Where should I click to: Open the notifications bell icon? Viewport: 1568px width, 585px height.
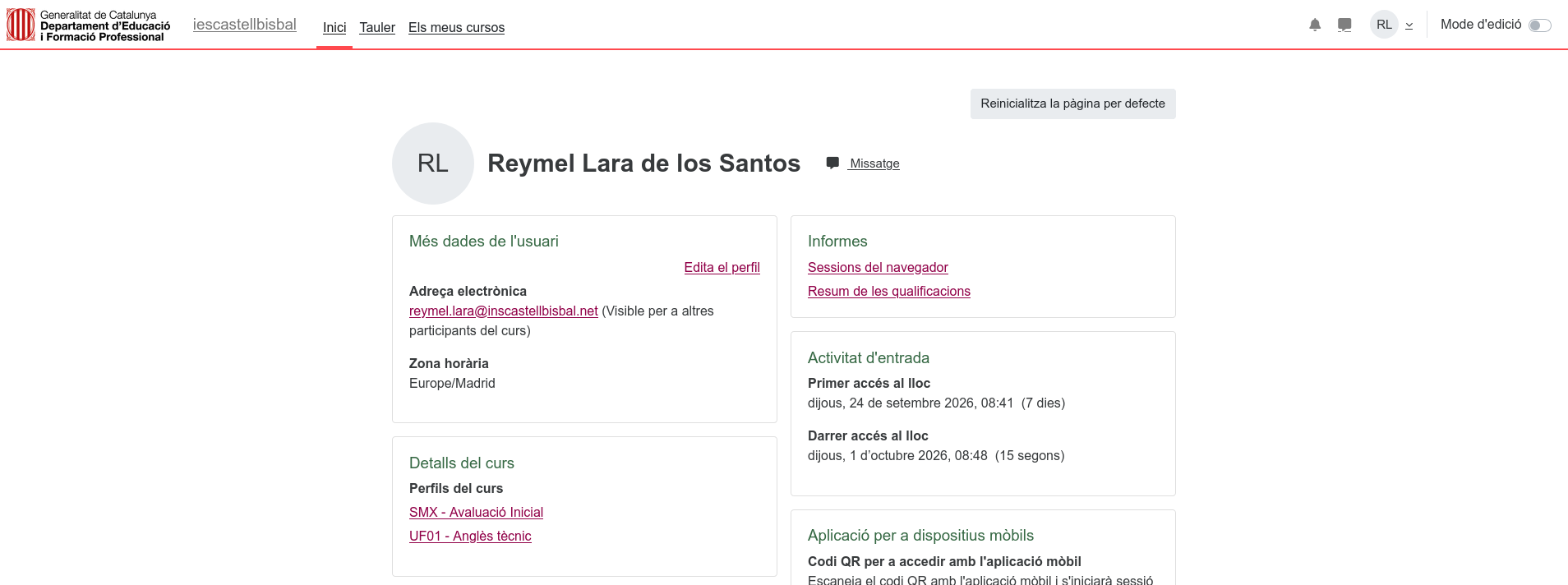[x=1315, y=25]
